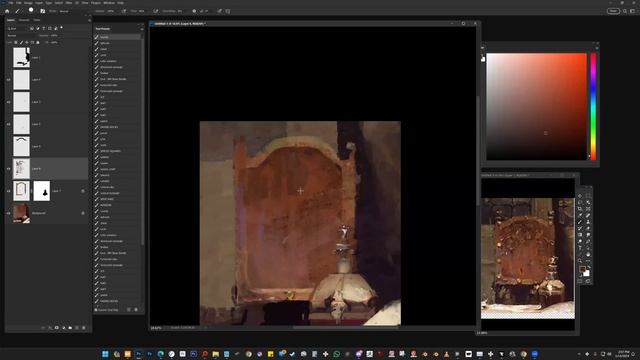
Task: Toggle eye icon of second layer from top
Action: click(x=9, y=80)
